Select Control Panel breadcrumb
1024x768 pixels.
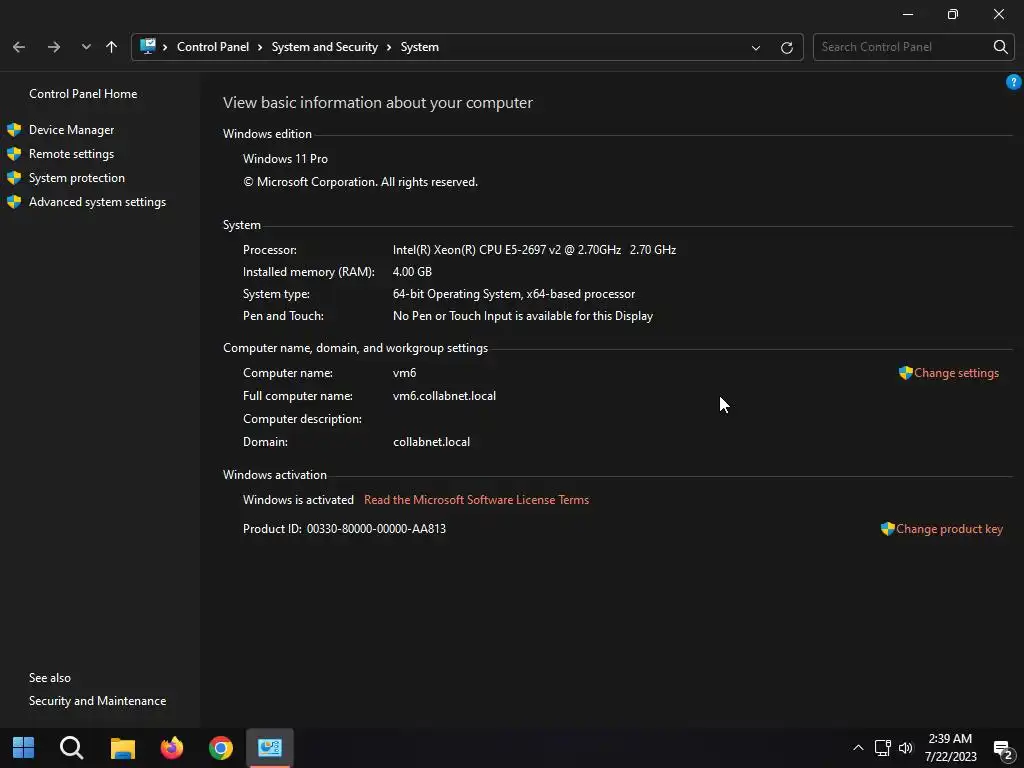(213, 47)
